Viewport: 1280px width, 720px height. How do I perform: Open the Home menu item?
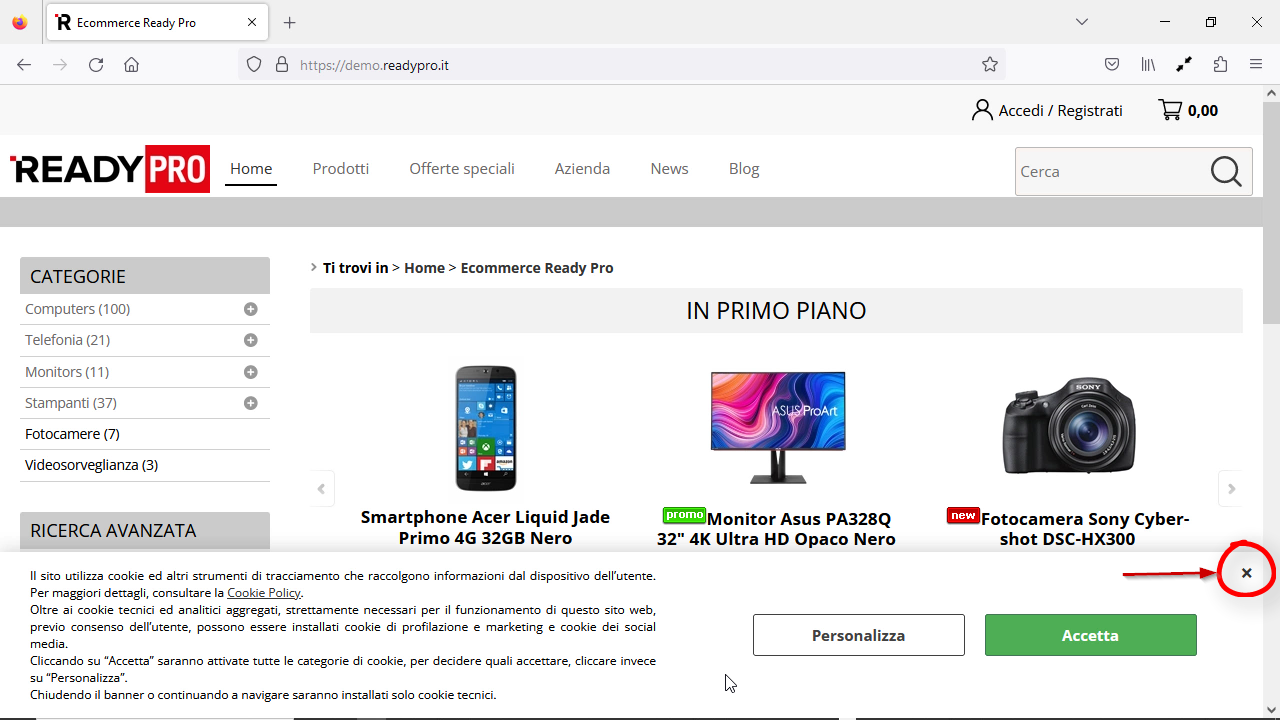[251, 169]
